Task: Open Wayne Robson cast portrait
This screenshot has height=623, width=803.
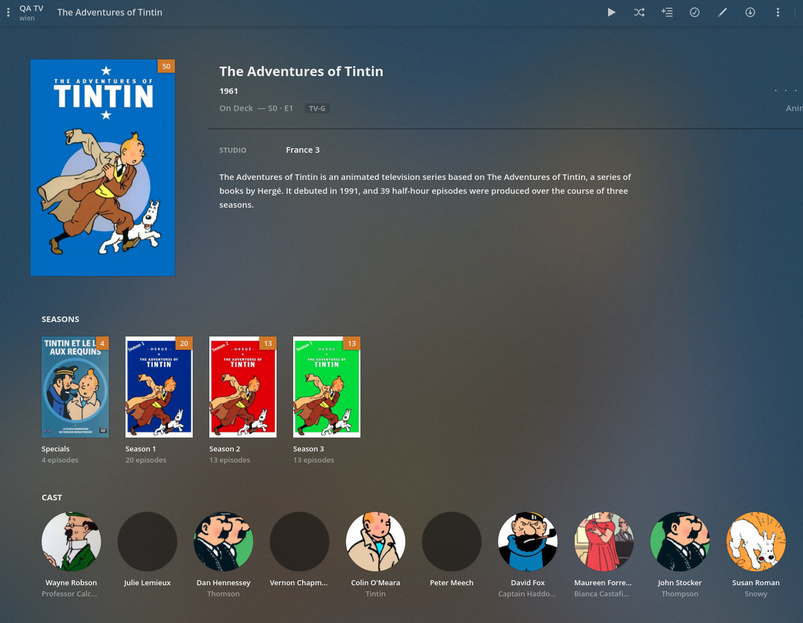Action: point(71,541)
